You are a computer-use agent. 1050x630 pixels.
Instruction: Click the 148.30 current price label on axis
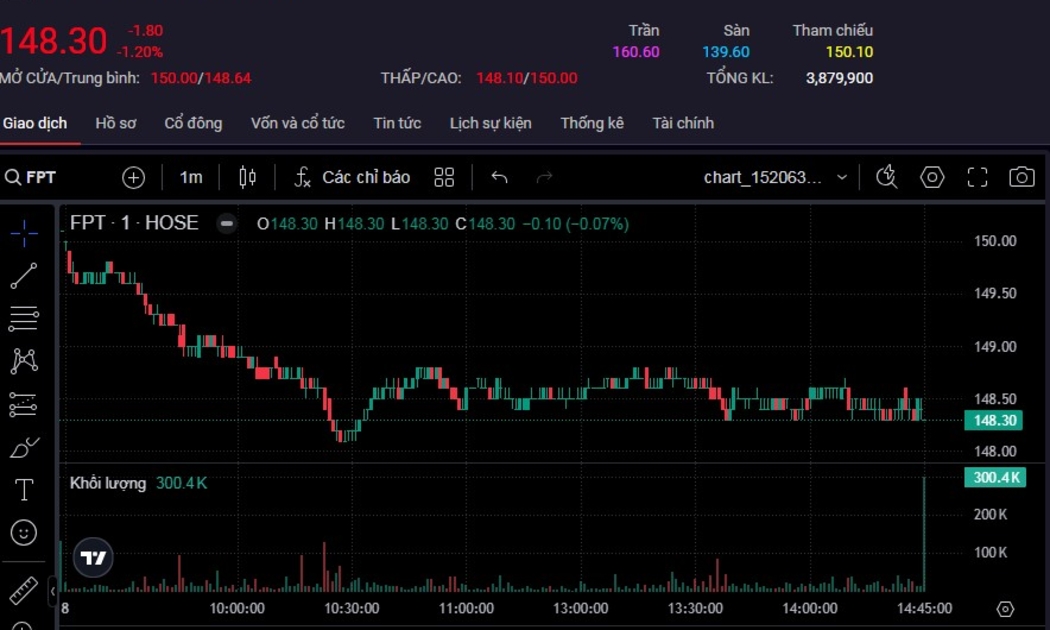[x=994, y=421]
